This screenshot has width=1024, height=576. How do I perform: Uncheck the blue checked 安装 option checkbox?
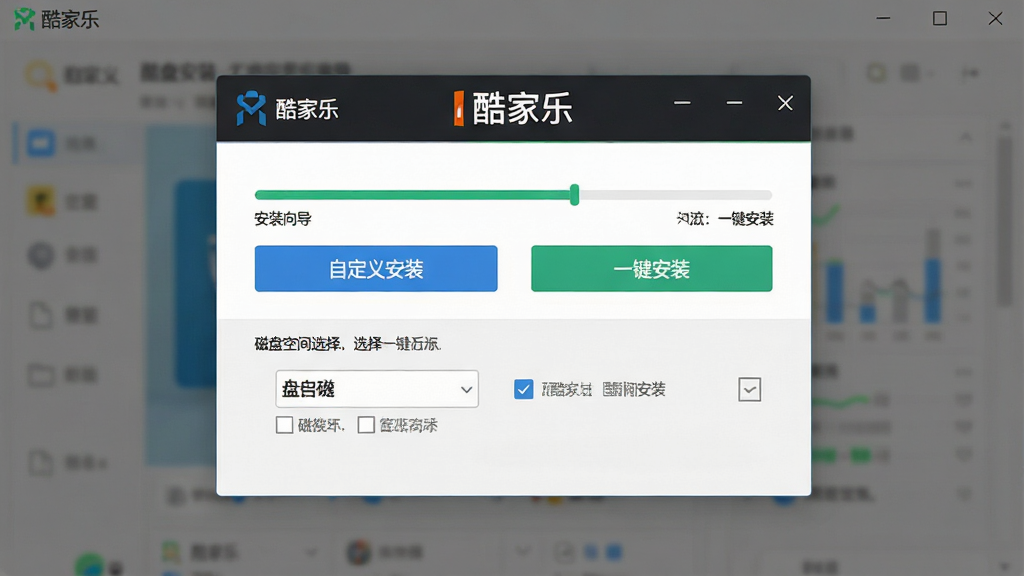523,389
